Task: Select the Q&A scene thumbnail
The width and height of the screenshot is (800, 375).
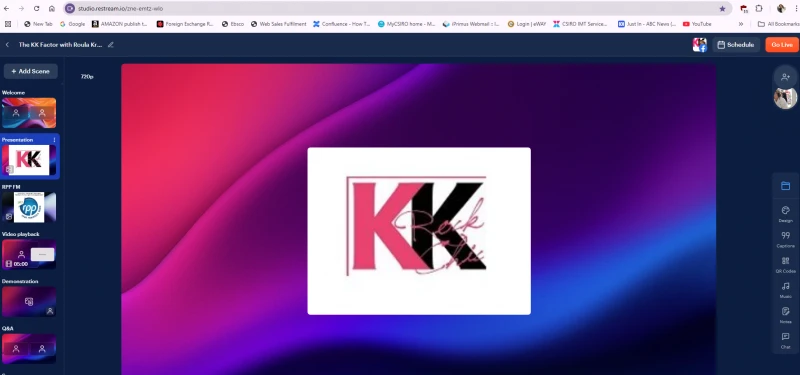Action: [x=29, y=348]
